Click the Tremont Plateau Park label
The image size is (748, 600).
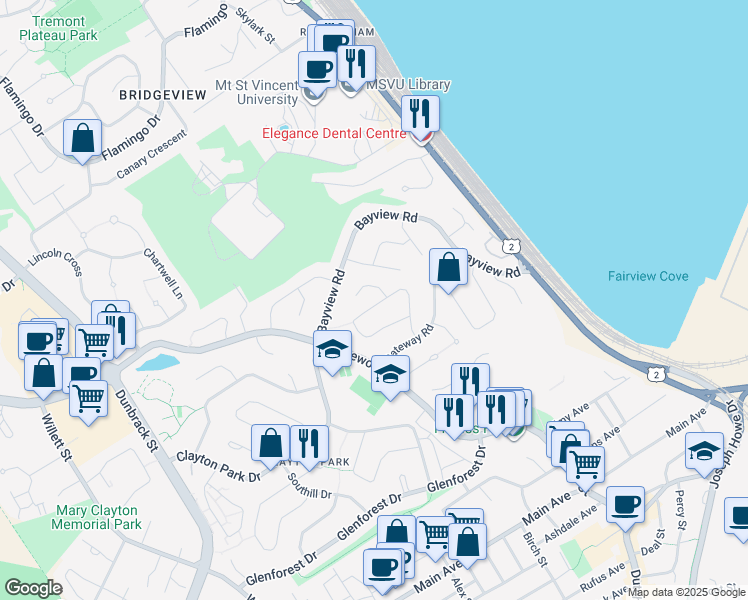tap(58, 27)
